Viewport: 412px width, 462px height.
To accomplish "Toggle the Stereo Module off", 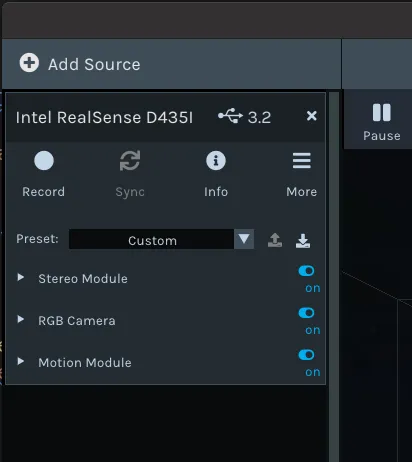I will [x=306, y=271].
